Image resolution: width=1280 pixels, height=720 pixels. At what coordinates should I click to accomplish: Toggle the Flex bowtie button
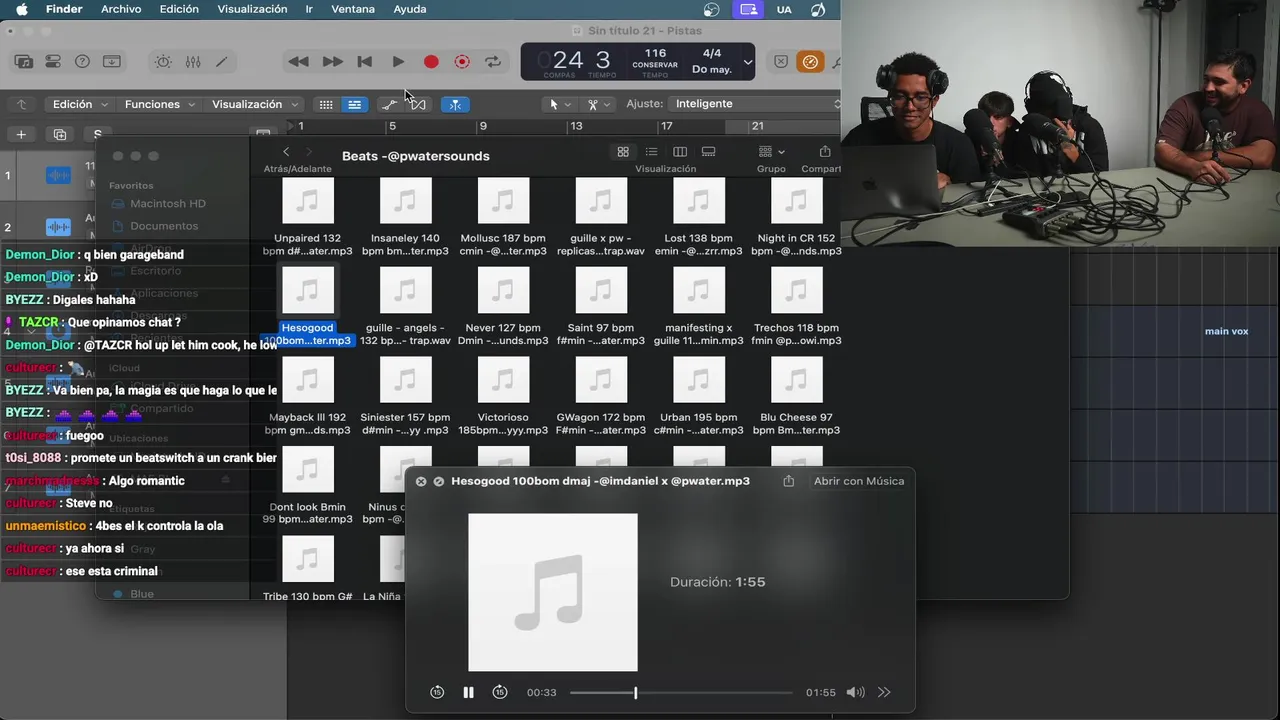(x=418, y=104)
